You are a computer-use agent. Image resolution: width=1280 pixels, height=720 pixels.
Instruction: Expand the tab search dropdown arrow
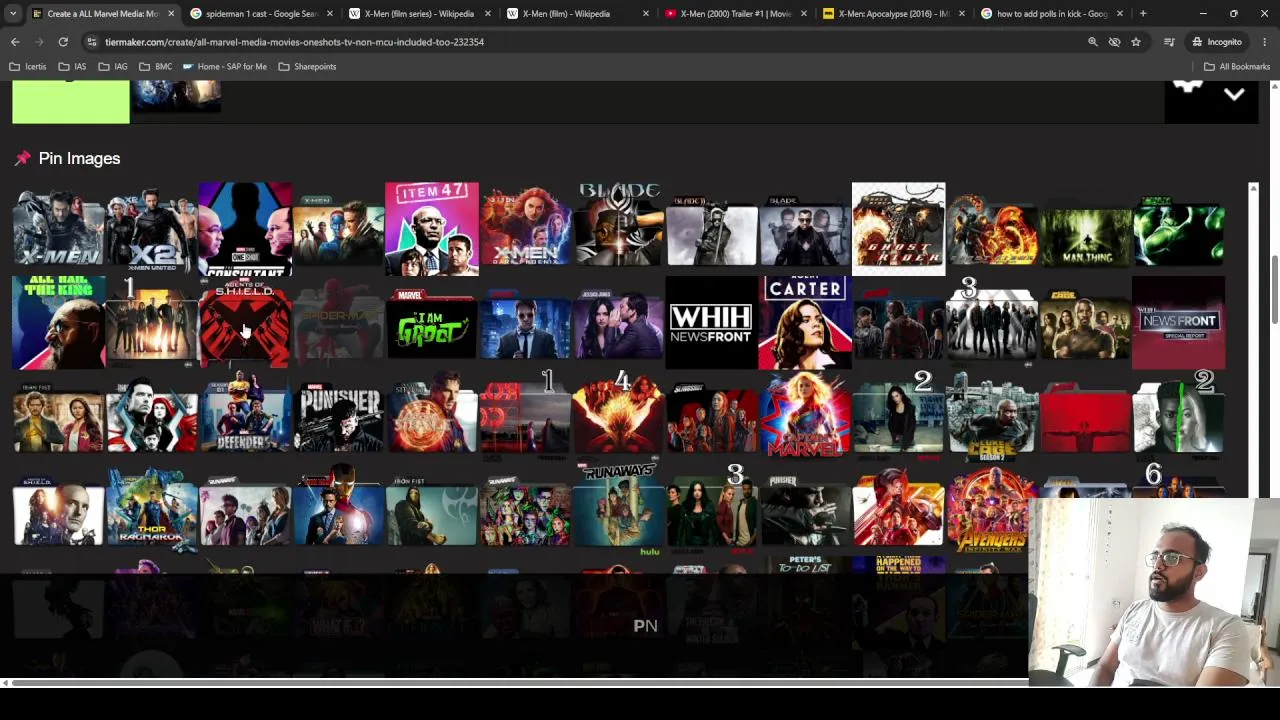click(x=15, y=14)
